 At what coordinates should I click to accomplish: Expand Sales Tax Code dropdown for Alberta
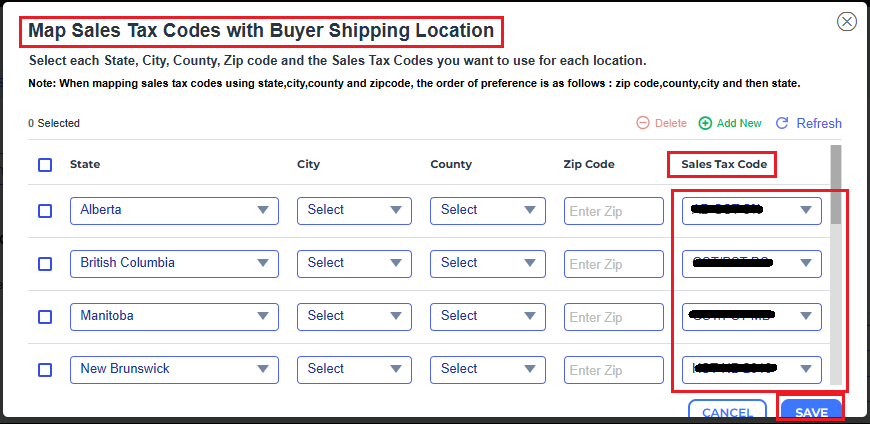coord(752,211)
